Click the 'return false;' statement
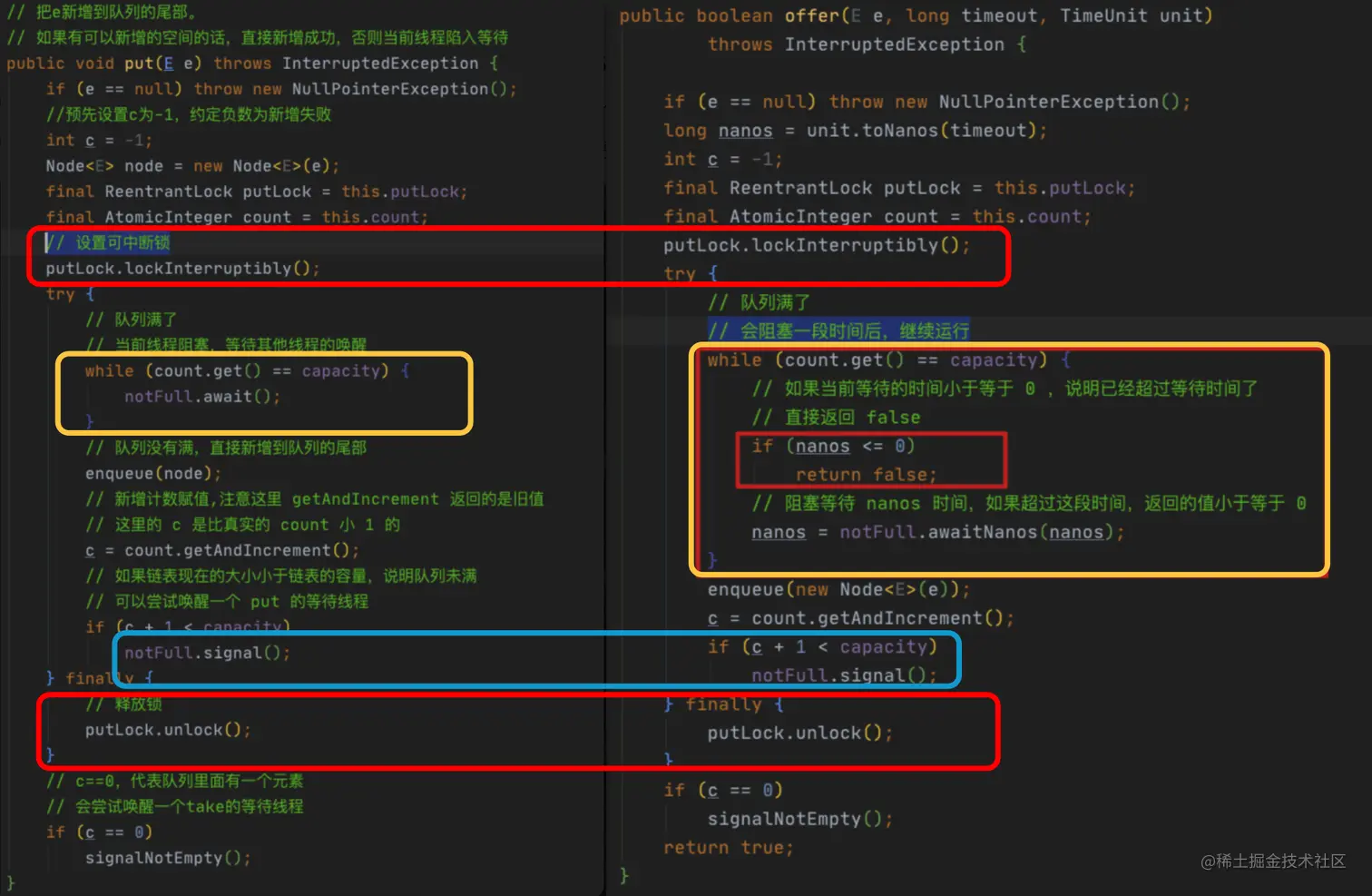This screenshot has width=1372, height=896. [867, 474]
